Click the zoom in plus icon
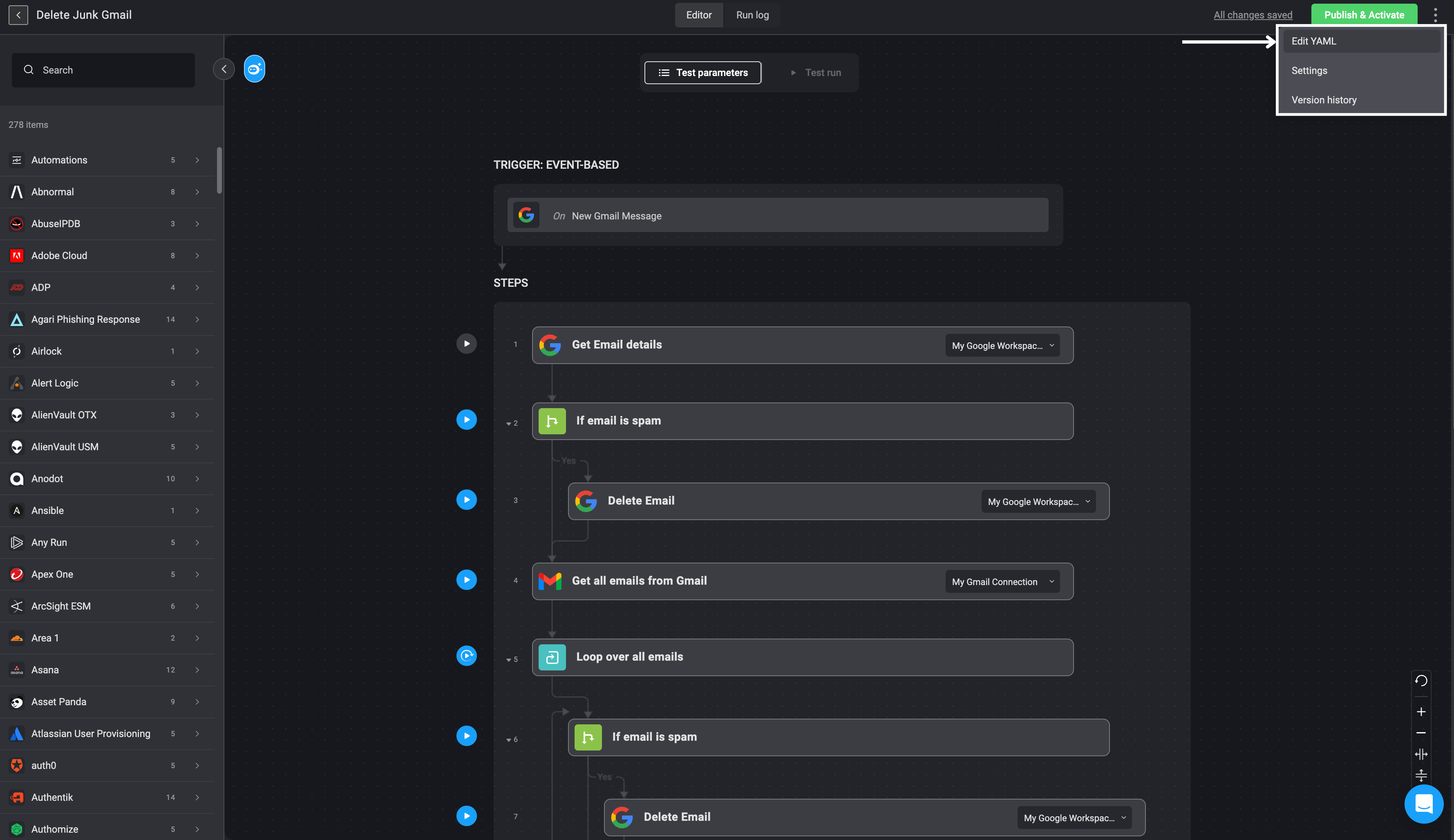This screenshot has width=1454, height=840. tap(1421, 712)
